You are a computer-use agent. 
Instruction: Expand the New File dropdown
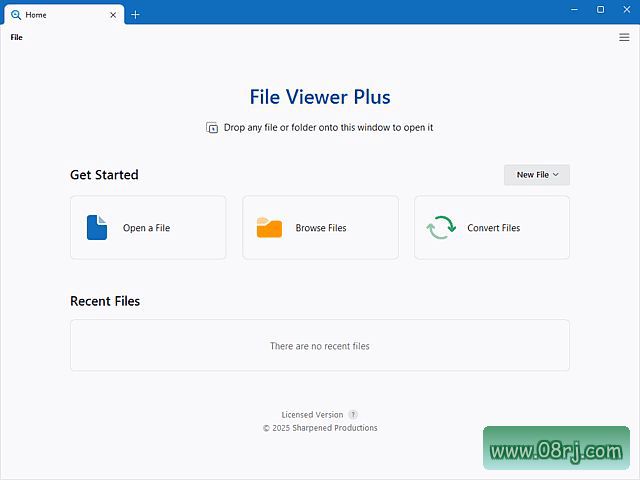point(537,175)
